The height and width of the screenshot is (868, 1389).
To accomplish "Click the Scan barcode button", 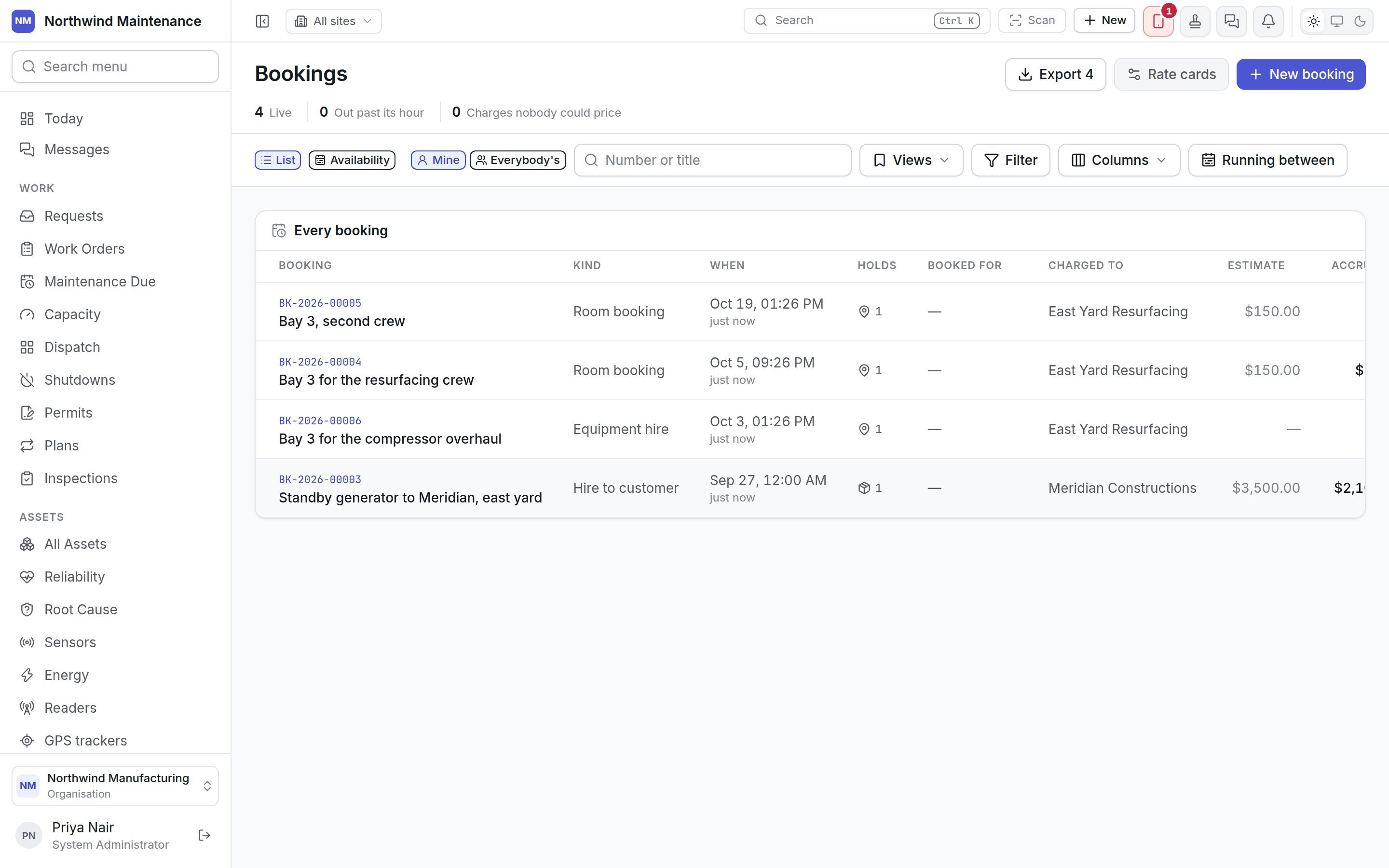I will pos(1032,21).
